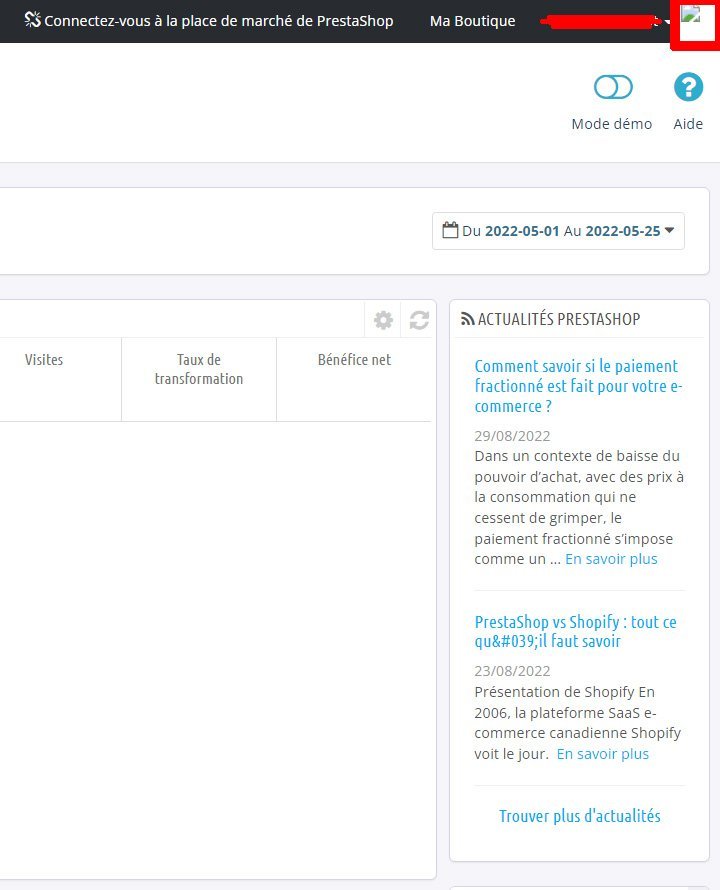The height and width of the screenshot is (890, 720).
Task: Click the 2022-05-25 end date
Action: coord(622,231)
